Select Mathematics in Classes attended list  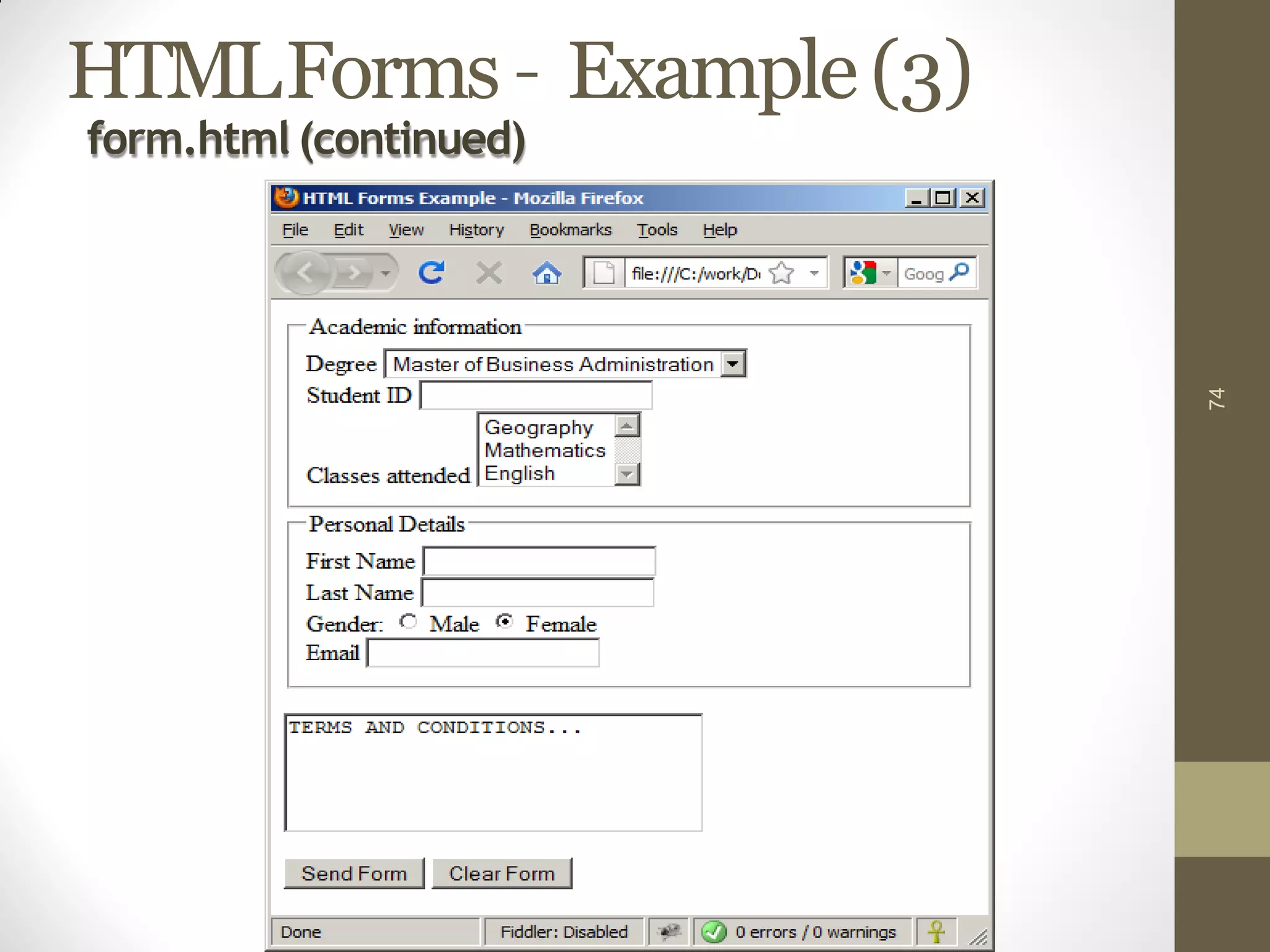click(545, 450)
